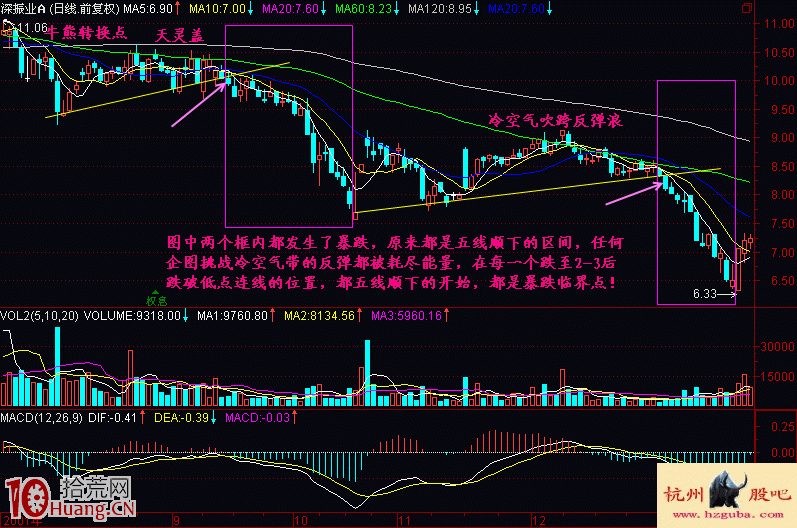Select the 深振业A (日线.前复权) chart title
Image resolution: width=797 pixels, height=528 pixels.
click(60, 9)
